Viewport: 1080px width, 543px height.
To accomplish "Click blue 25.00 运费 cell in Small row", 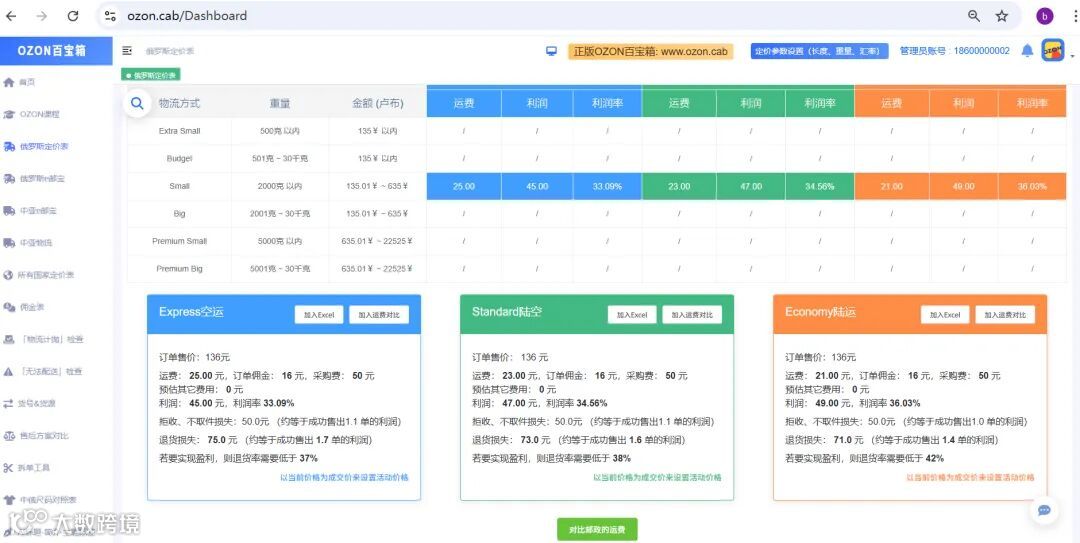I will click(x=464, y=186).
